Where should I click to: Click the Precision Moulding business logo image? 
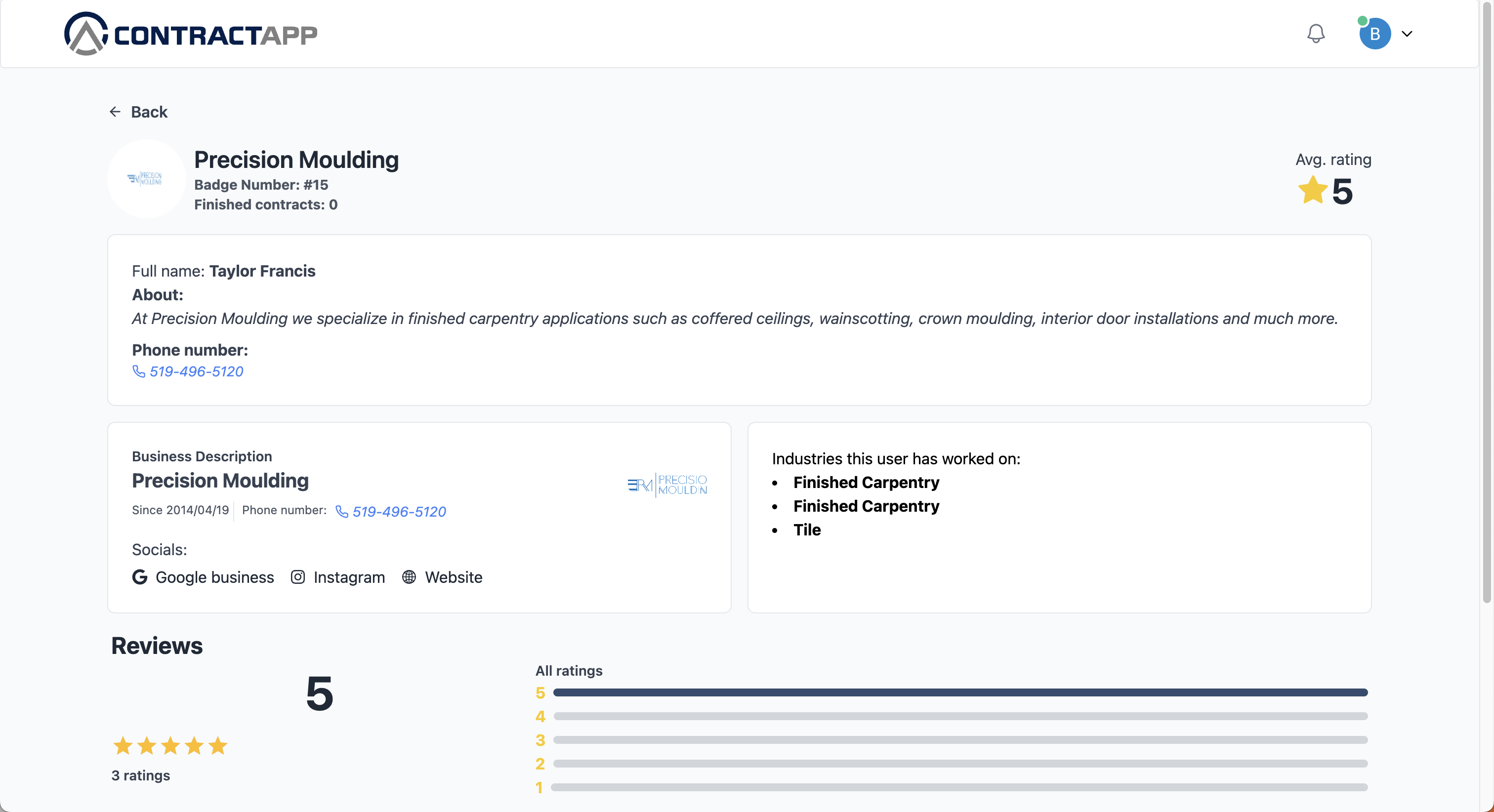(667, 485)
